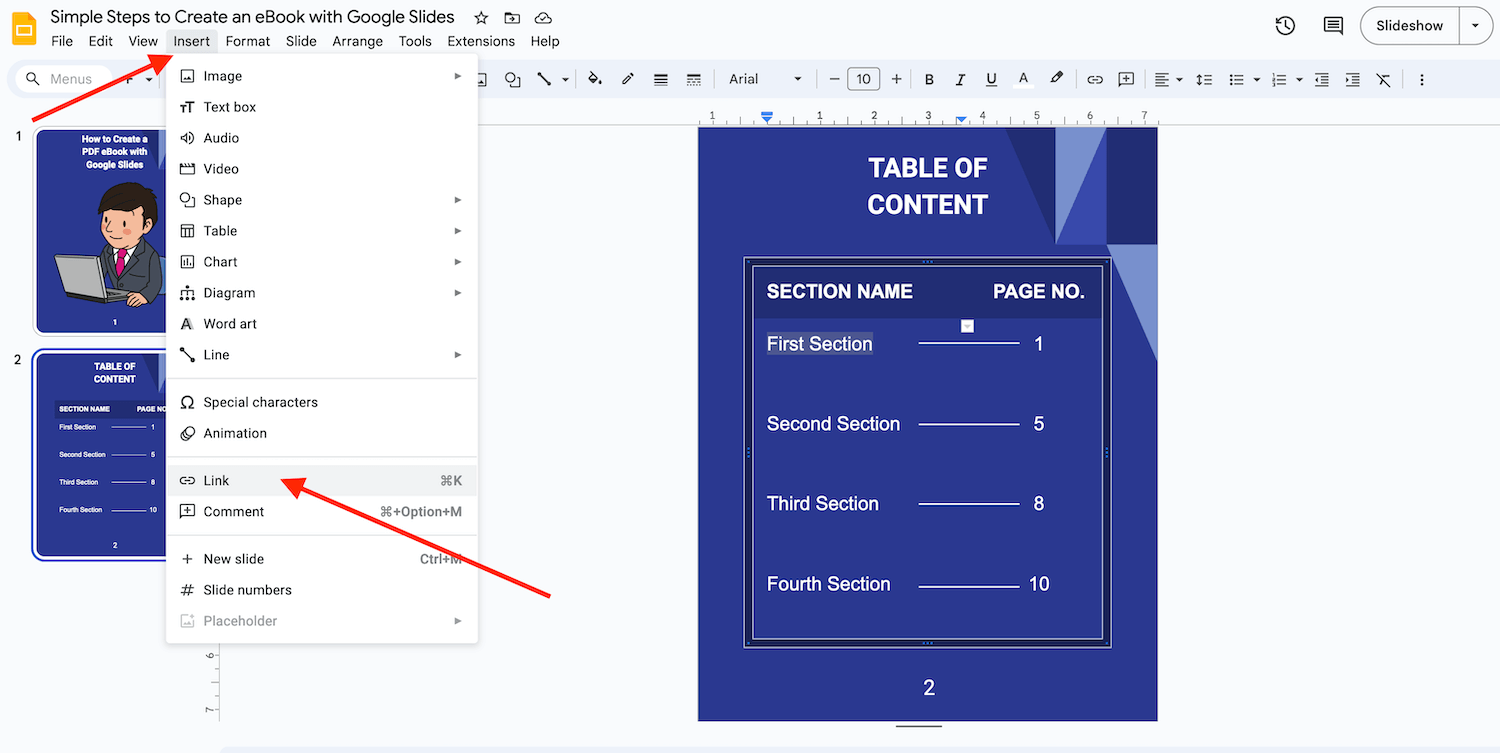Click the add comment toolbar icon

point(1126,79)
